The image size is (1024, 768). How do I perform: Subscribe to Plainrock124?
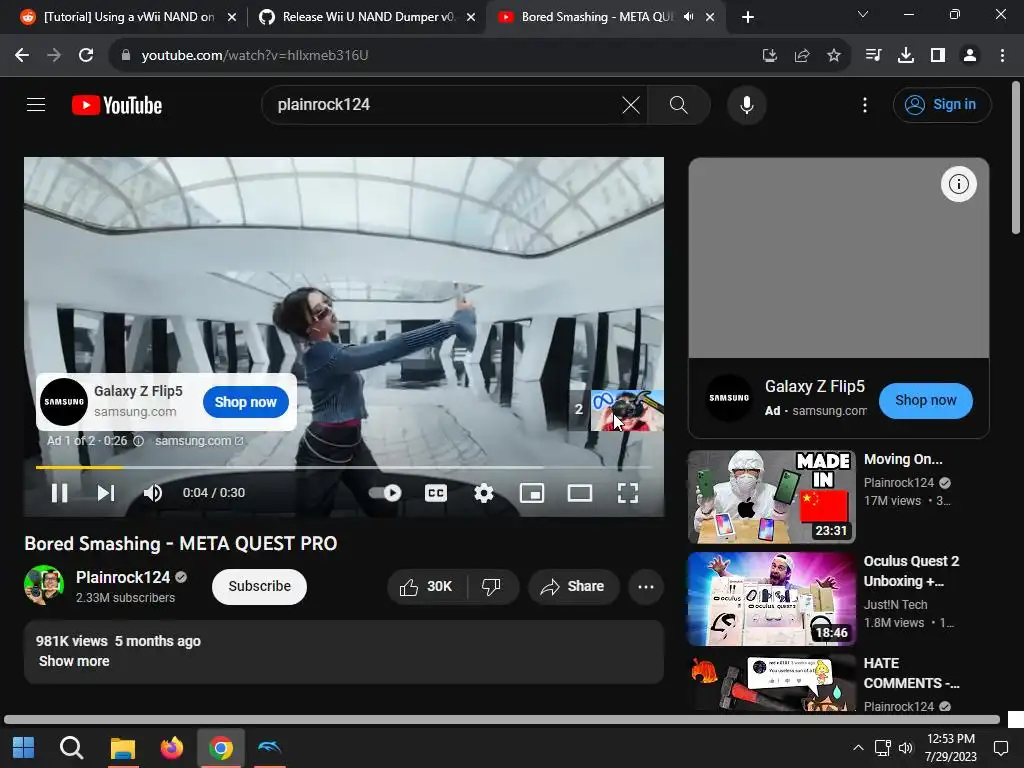[x=259, y=586]
